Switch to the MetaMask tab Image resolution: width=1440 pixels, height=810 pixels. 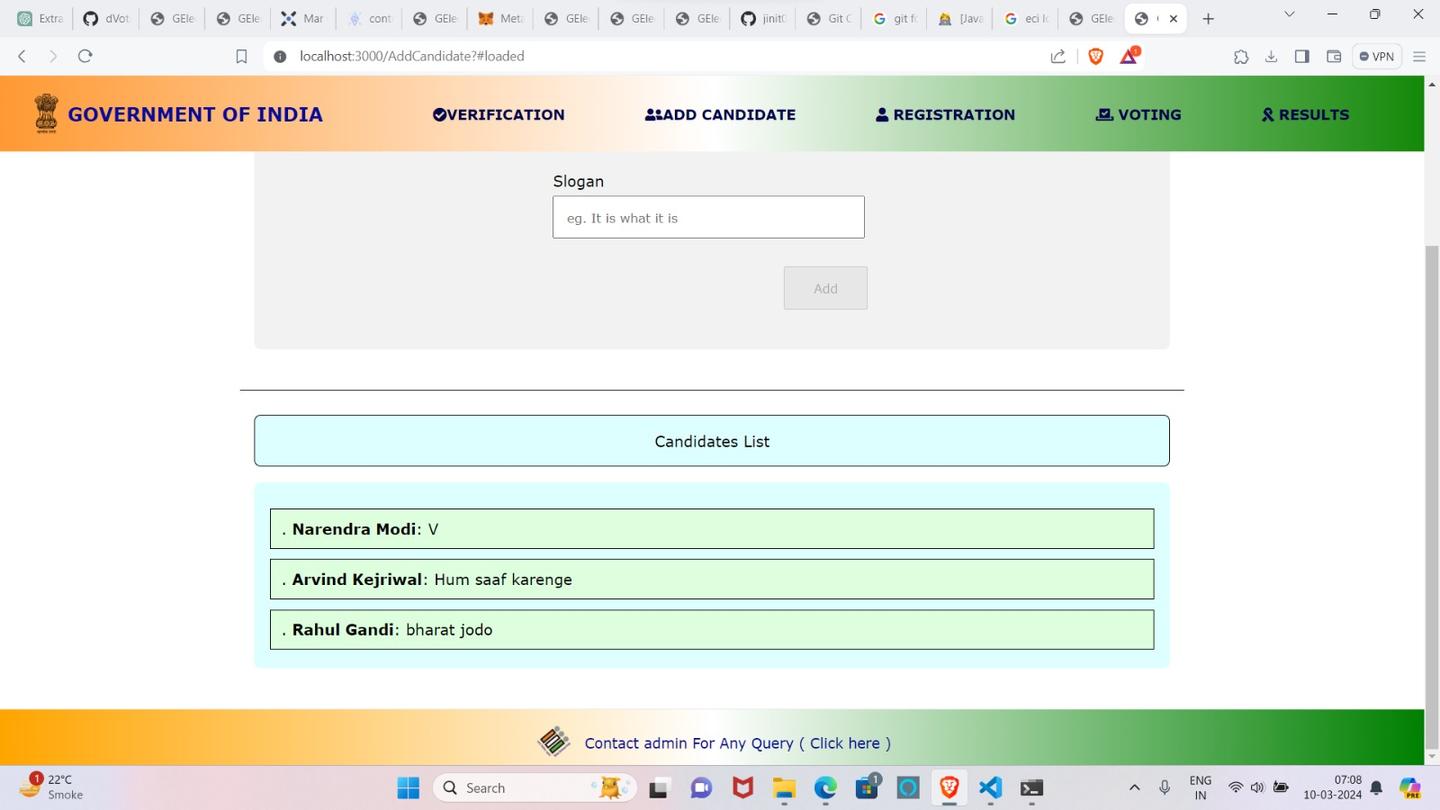[x=500, y=18]
